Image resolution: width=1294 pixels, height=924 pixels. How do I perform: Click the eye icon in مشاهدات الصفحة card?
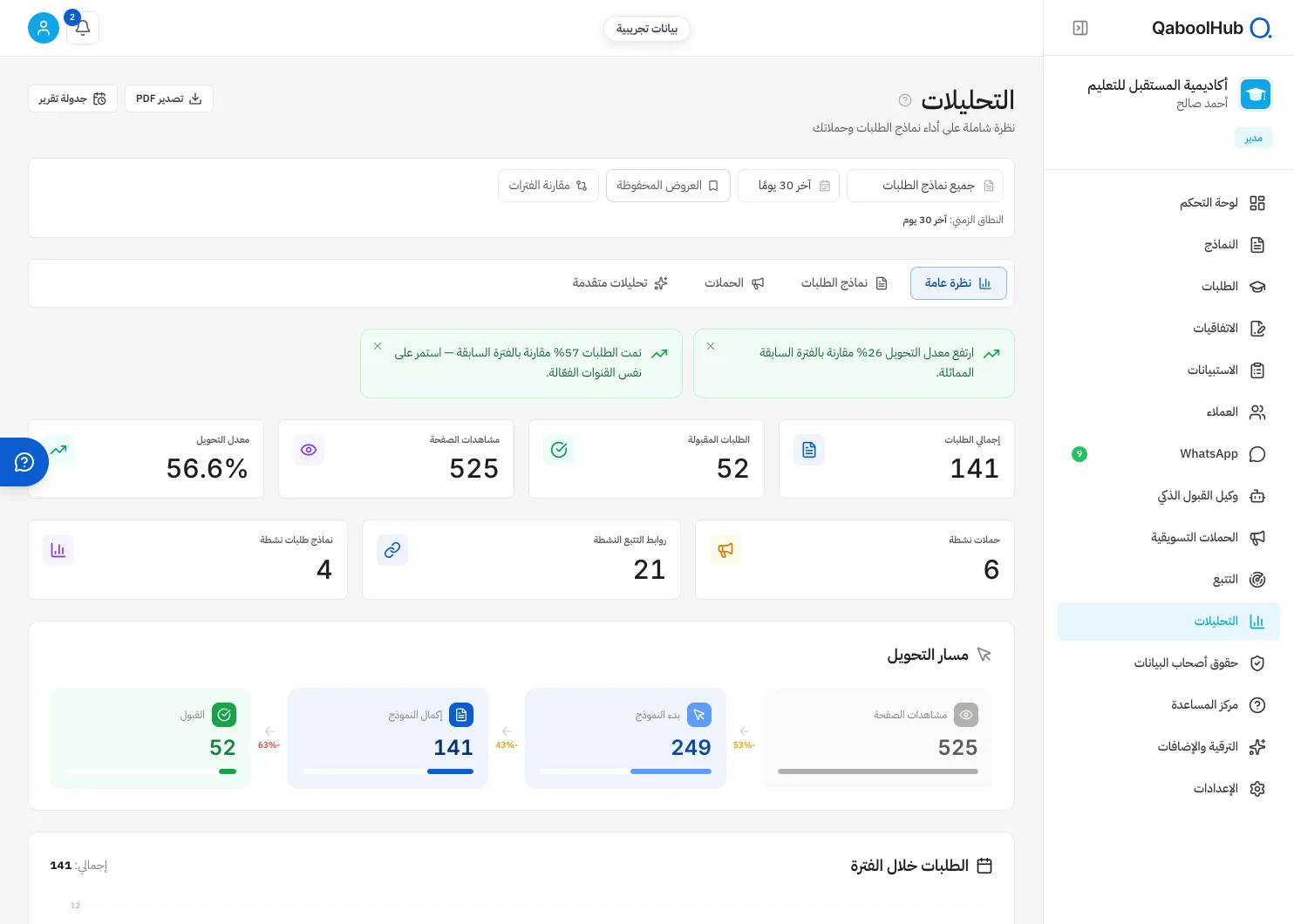[309, 450]
